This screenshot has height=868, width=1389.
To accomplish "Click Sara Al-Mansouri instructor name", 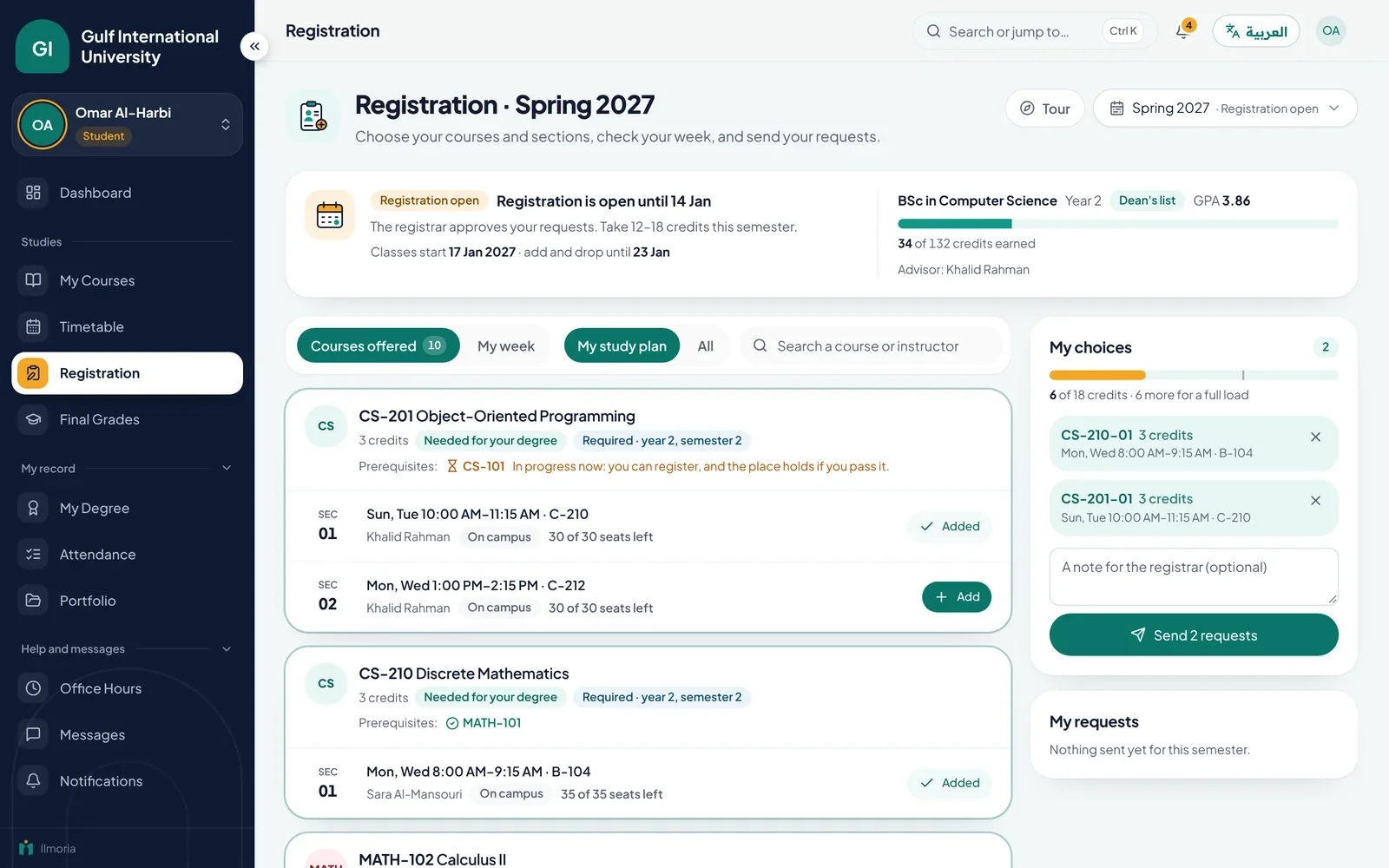I will [x=414, y=794].
